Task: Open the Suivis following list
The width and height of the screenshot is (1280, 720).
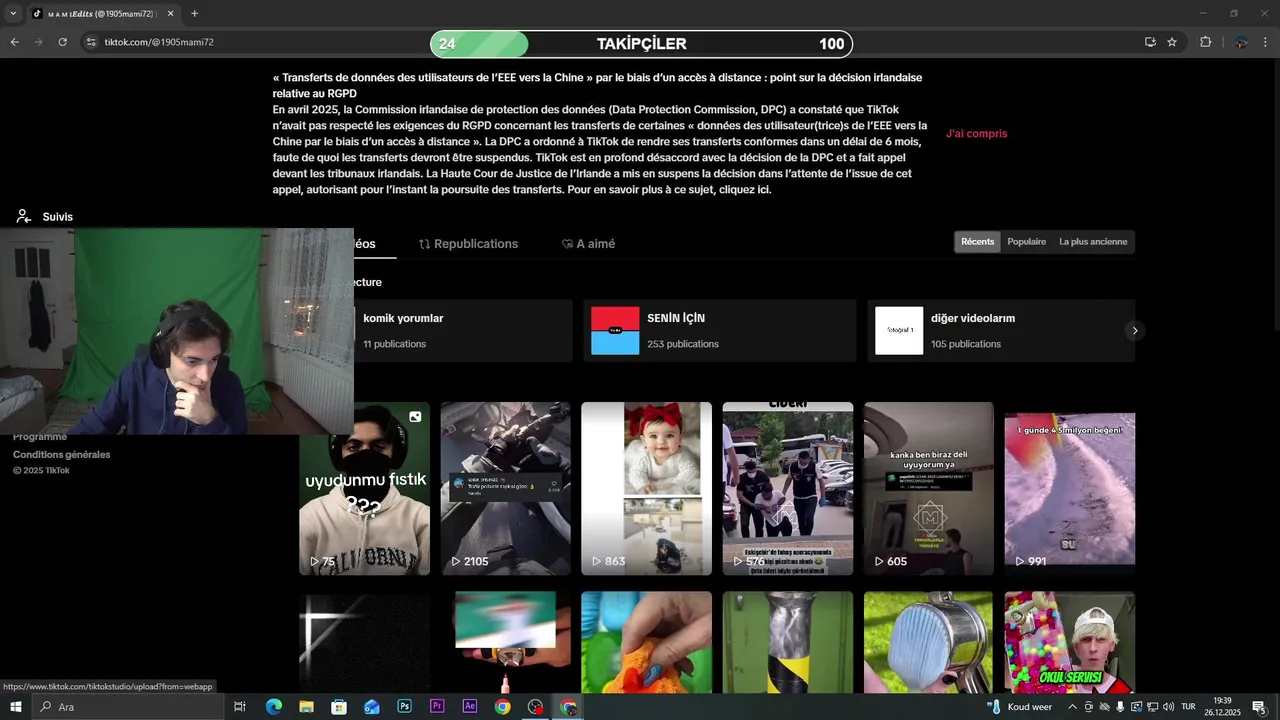Action: point(45,216)
